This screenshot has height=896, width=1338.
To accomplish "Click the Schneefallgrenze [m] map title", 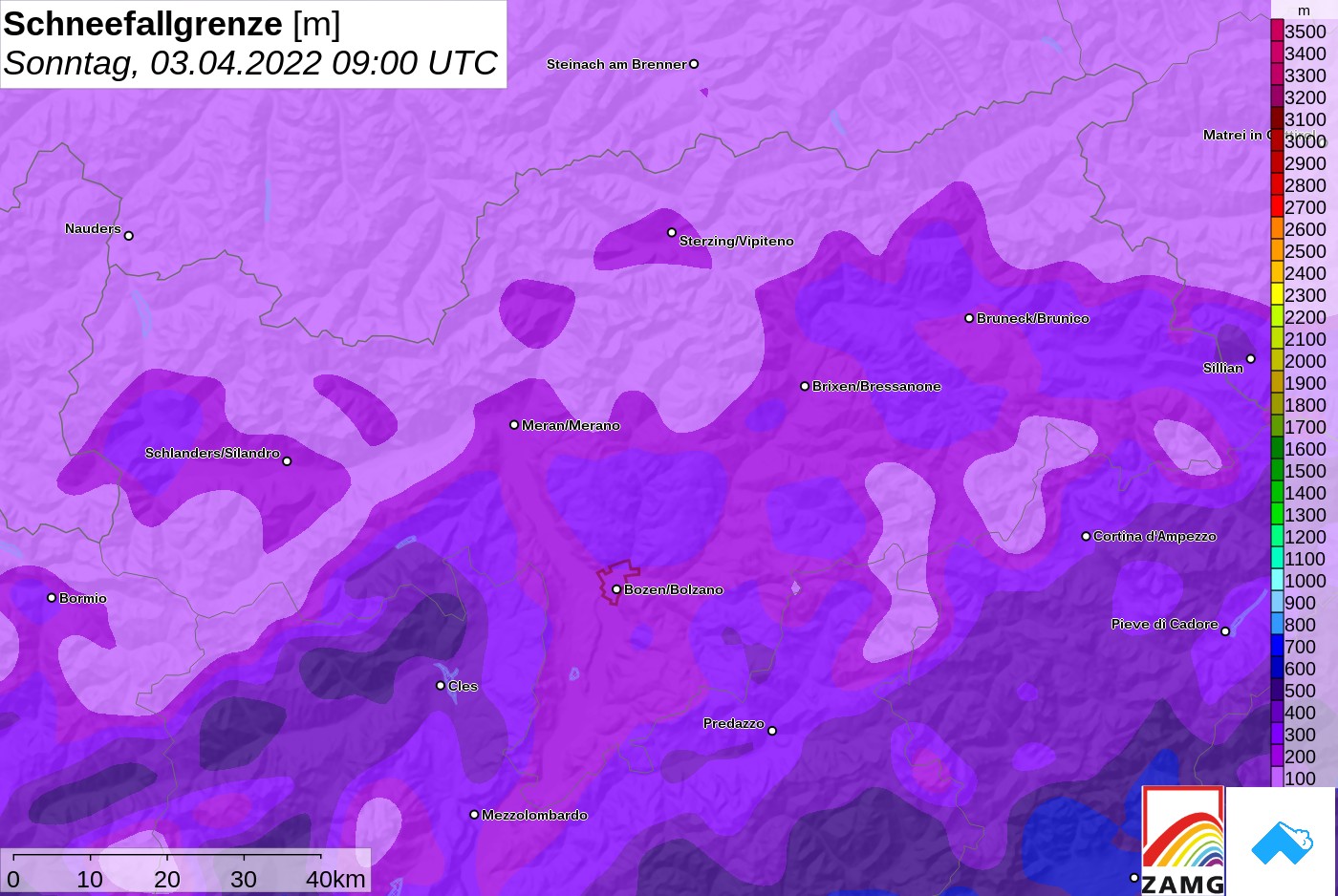I will [172, 24].
